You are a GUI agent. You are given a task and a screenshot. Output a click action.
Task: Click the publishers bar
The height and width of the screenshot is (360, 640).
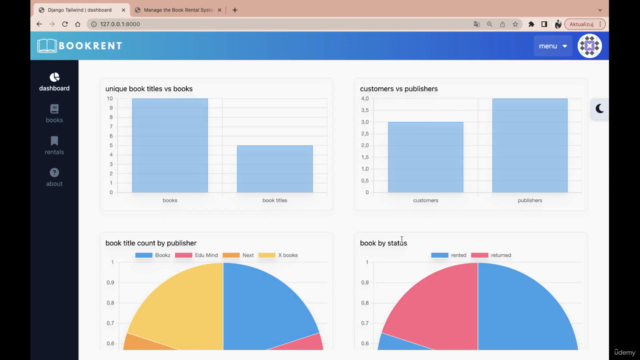[530, 145]
